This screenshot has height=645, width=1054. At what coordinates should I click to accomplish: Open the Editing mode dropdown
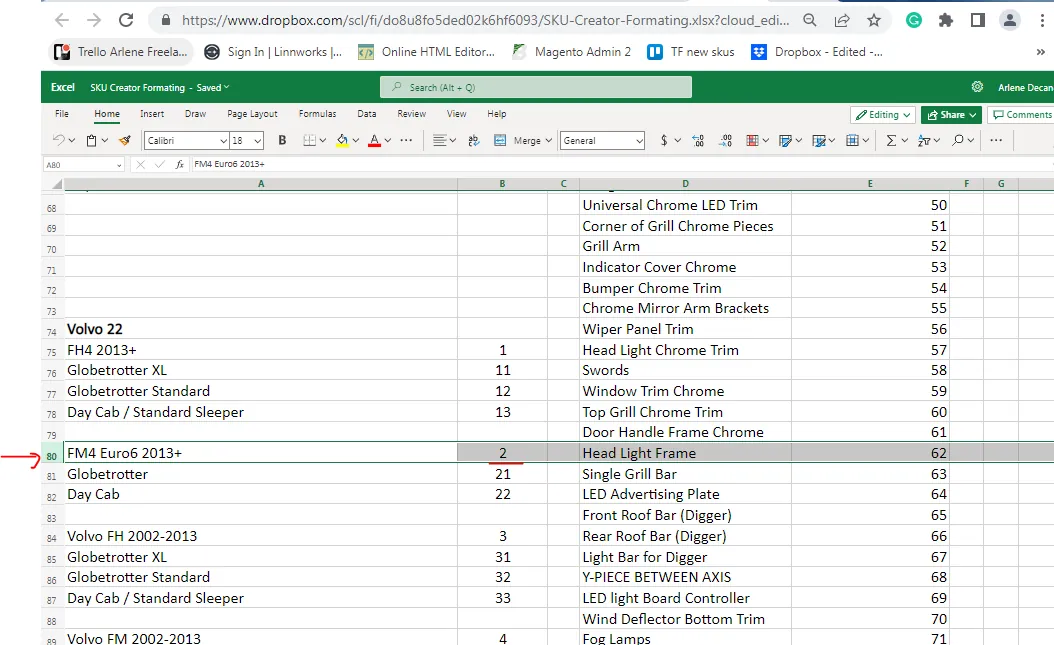click(x=883, y=115)
